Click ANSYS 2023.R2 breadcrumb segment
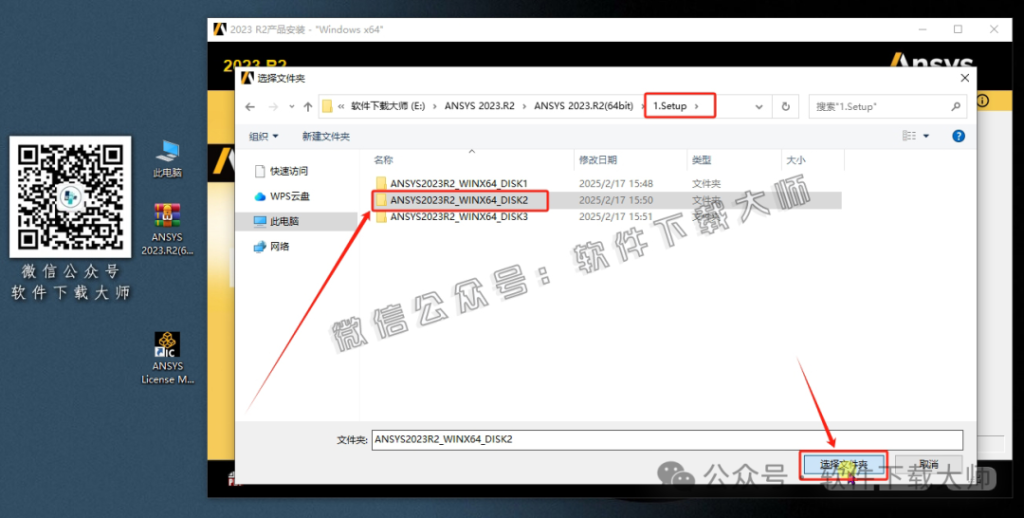 click(x=479, y=106)
